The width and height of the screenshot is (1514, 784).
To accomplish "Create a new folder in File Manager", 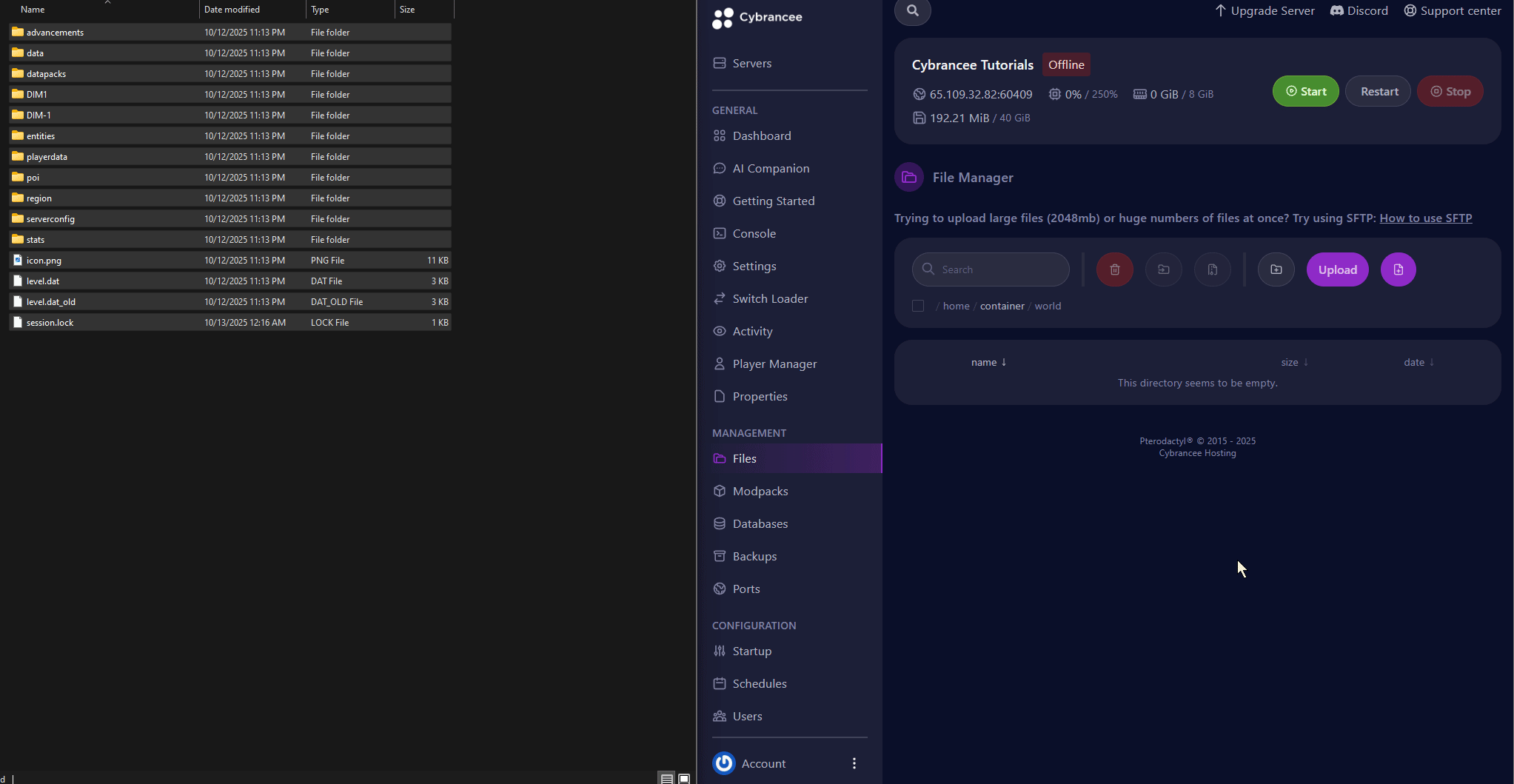I will 1276,269.
